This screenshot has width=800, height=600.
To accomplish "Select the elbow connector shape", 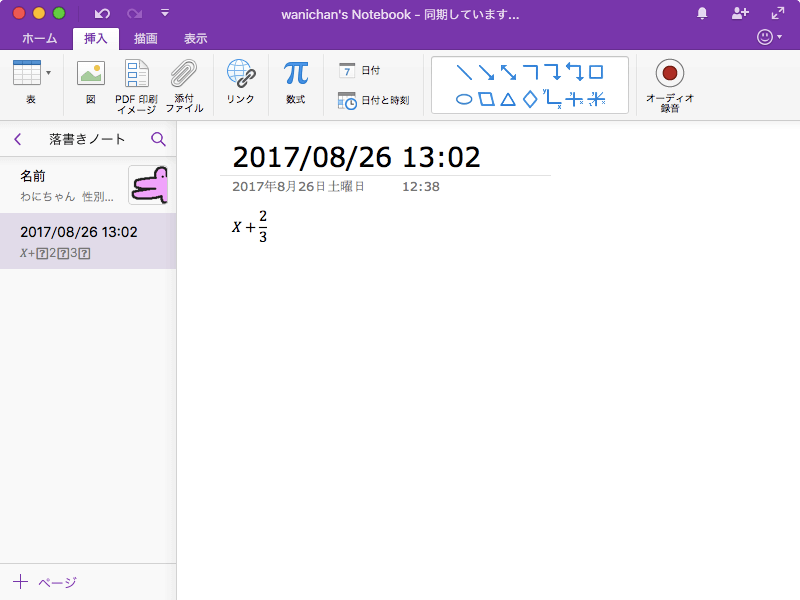I will (531, 72).
